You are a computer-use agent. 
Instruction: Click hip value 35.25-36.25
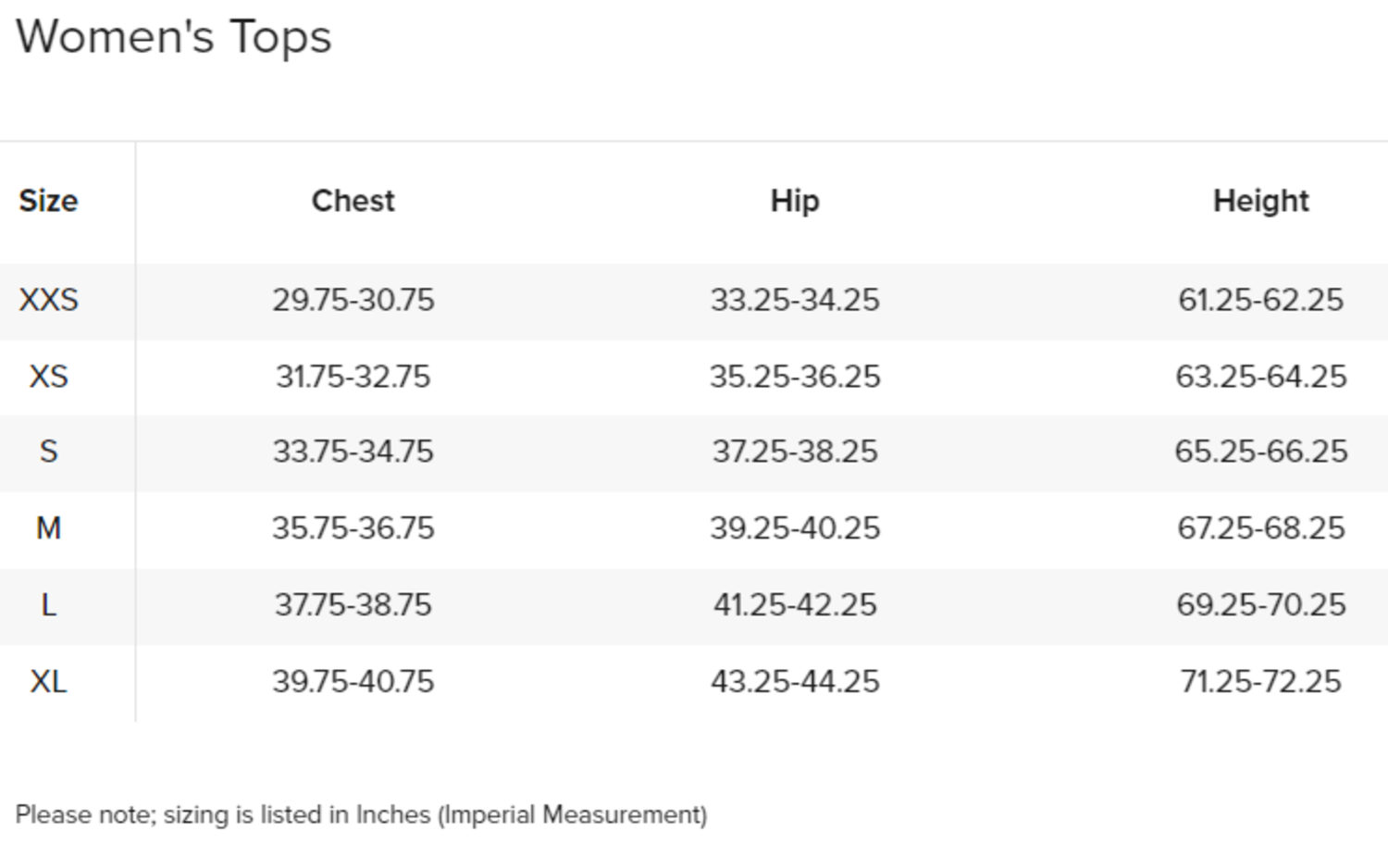pyautogui.click(x=795, y=377)
